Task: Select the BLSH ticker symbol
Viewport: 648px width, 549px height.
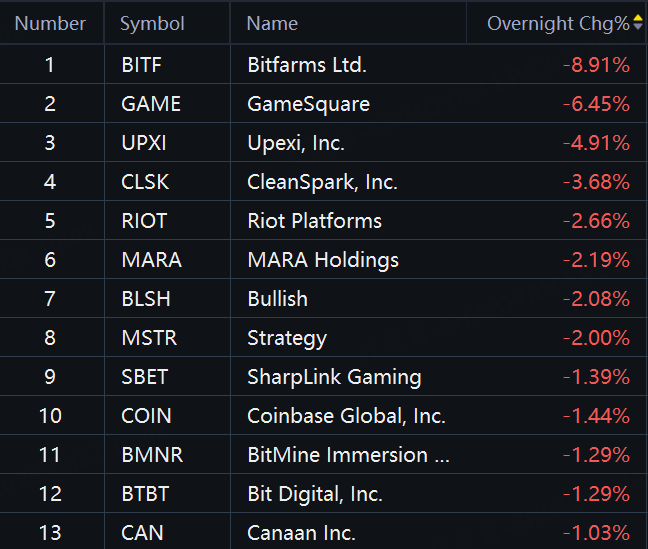Action: [x=146, y=299]
